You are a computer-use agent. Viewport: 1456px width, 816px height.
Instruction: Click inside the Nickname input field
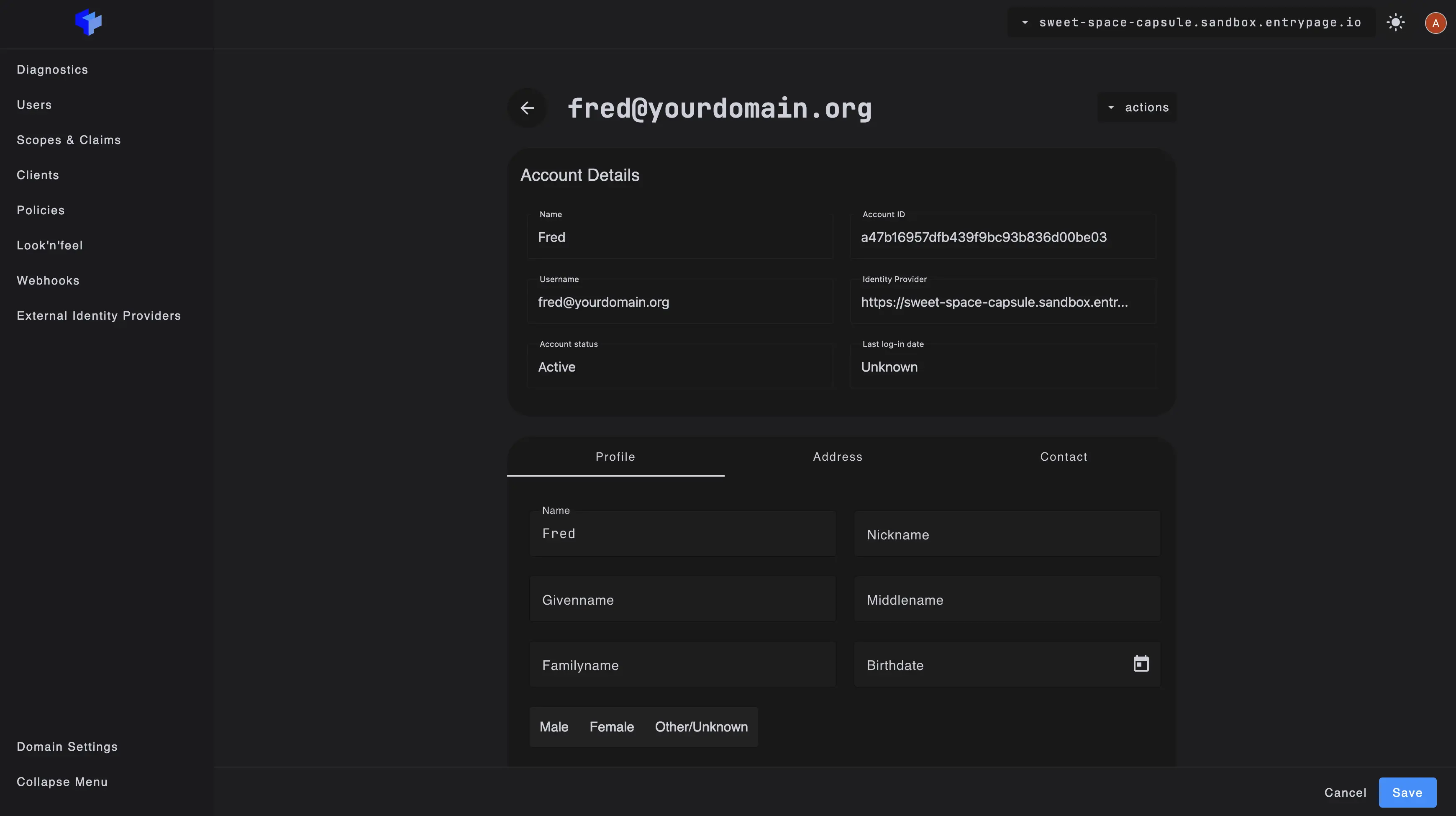click(1006, 534)
